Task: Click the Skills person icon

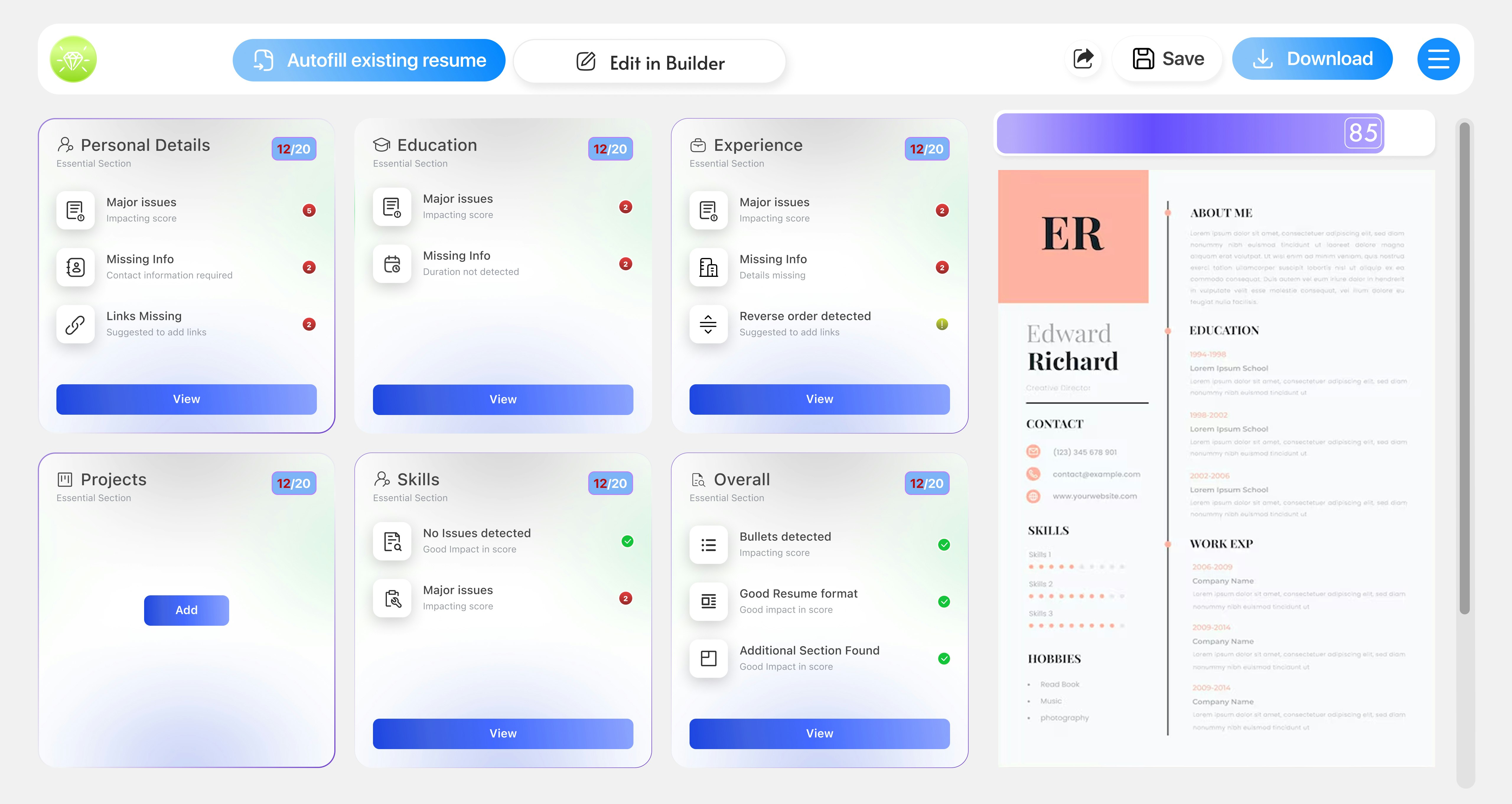Action: pos(382,479)
